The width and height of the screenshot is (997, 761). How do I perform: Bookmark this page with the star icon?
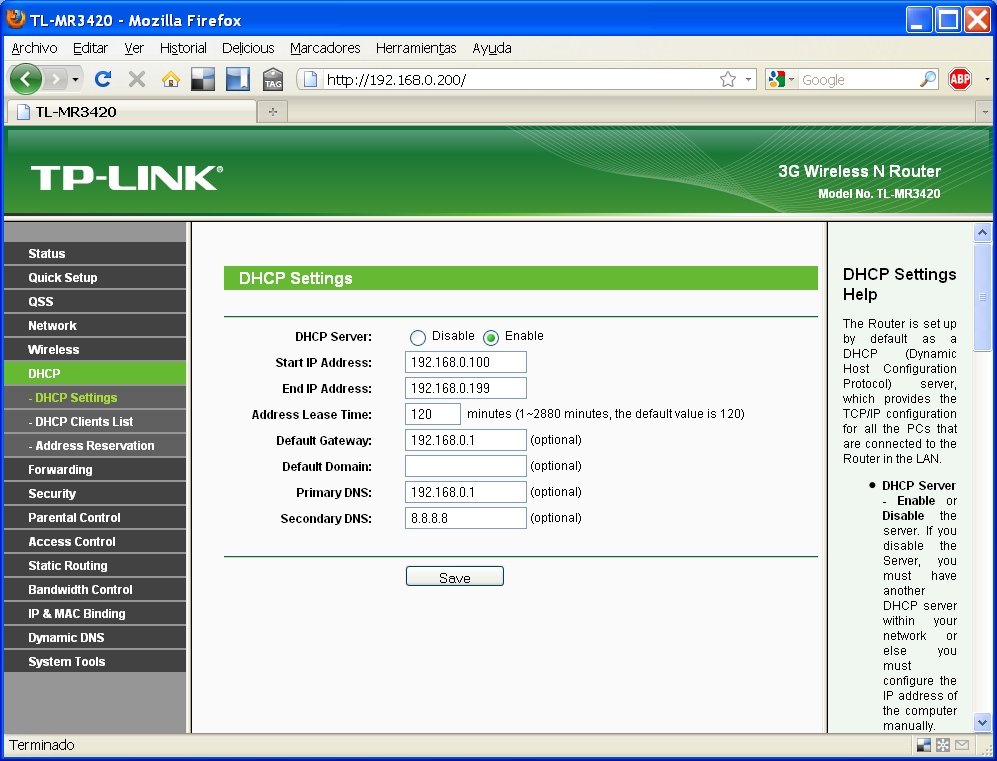click(x=728, y=79)
